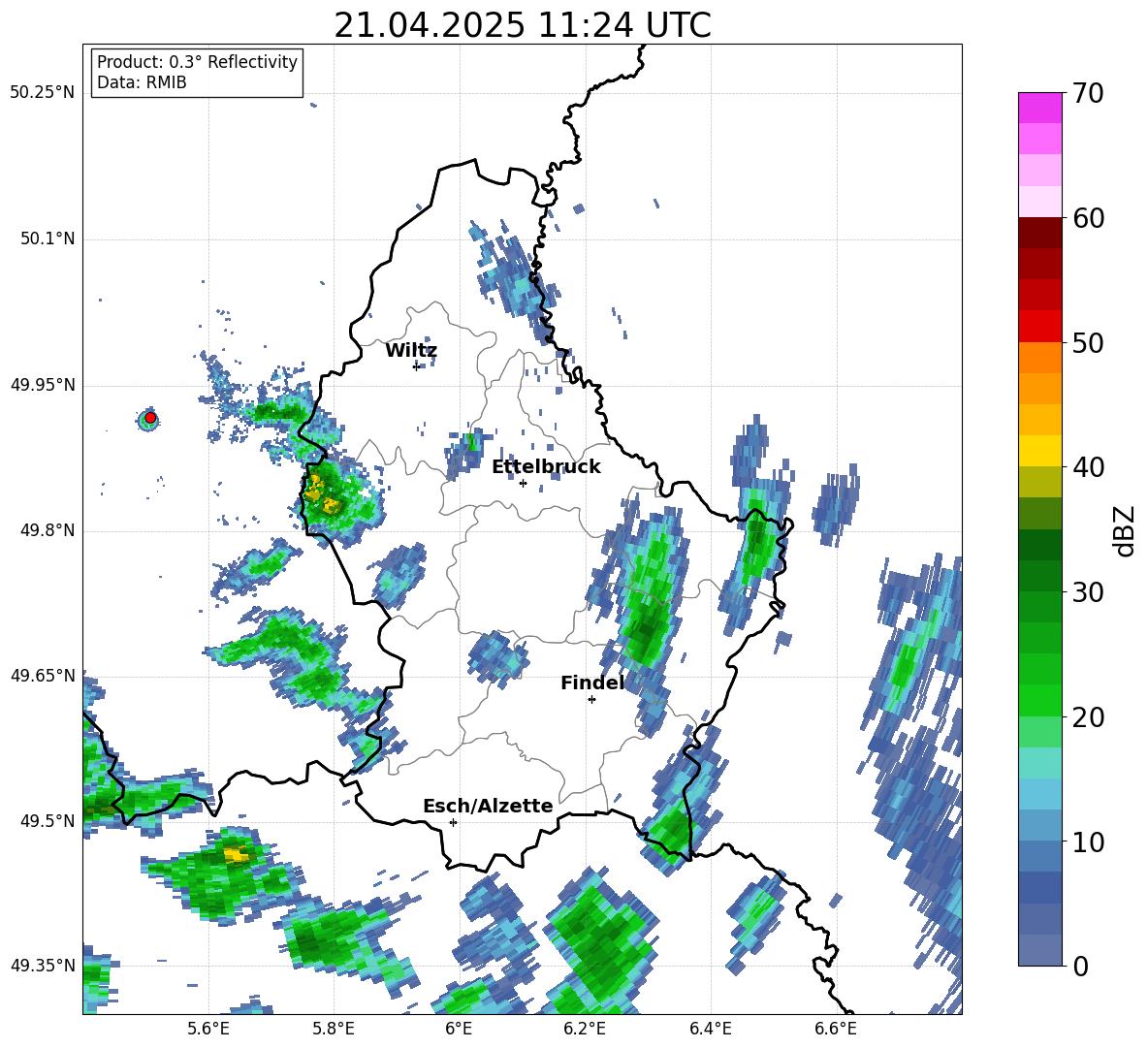Click the 49.95°N latitude label
Viewport: 1148px width, 1048px height.
pos(43,384)
